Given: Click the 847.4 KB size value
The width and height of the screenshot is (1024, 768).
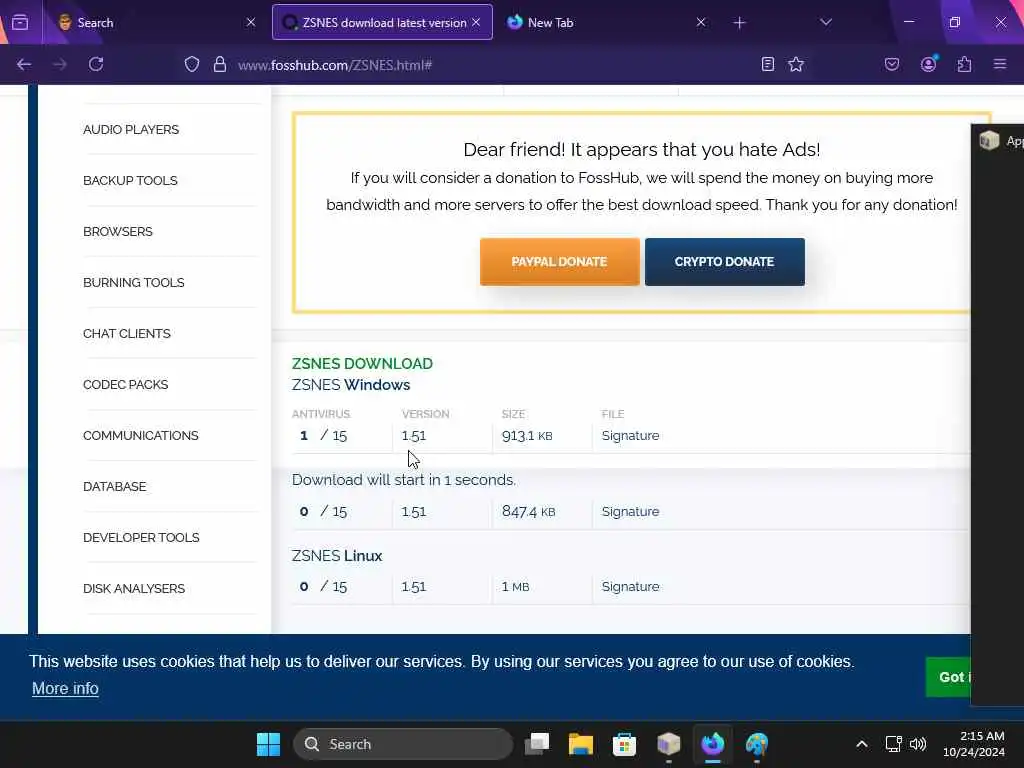Looking at the screenshot, I should click(x=528, y=511).
